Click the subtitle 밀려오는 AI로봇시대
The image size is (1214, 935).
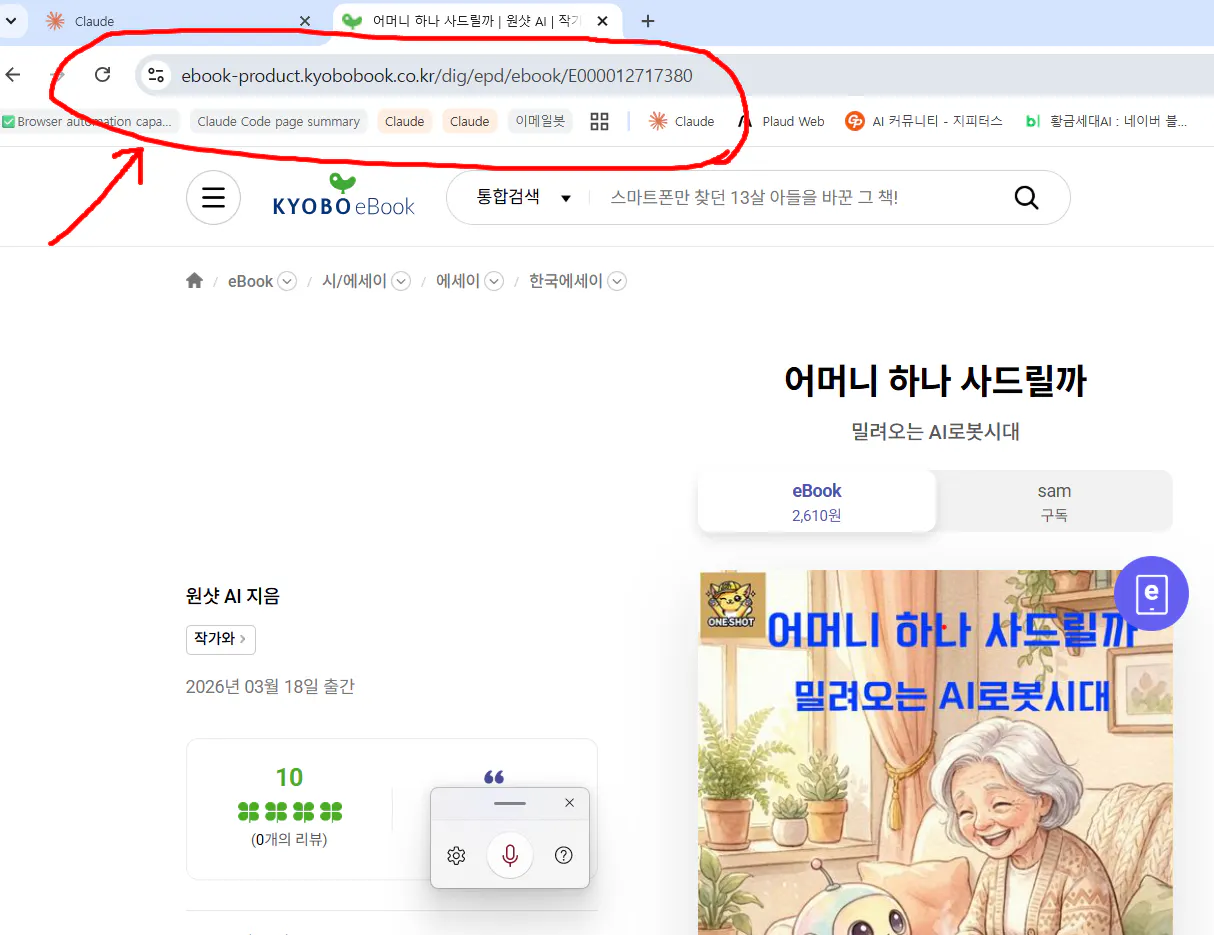935,432
